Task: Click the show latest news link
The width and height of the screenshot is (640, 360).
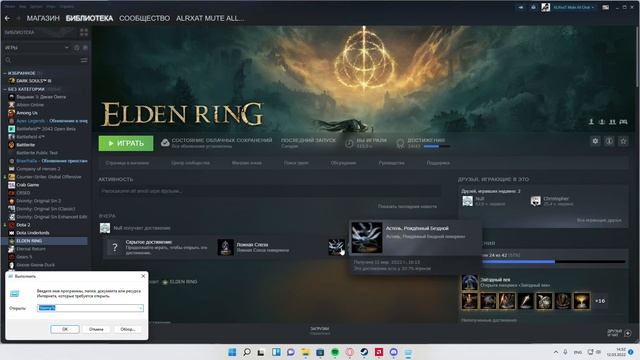Action: [407, 207]
